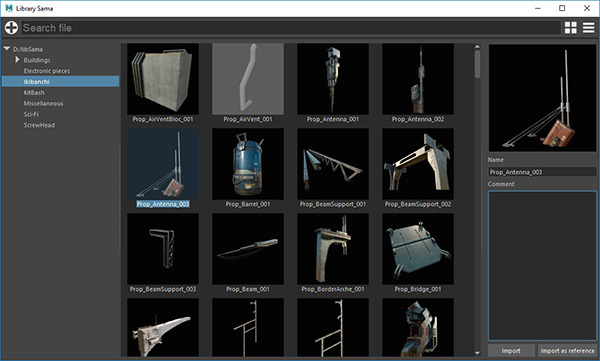This screenshot has width=600, height=361.
Task: Edit the Name field Prop_Antenna_003
Action: (x=542, y=172)
